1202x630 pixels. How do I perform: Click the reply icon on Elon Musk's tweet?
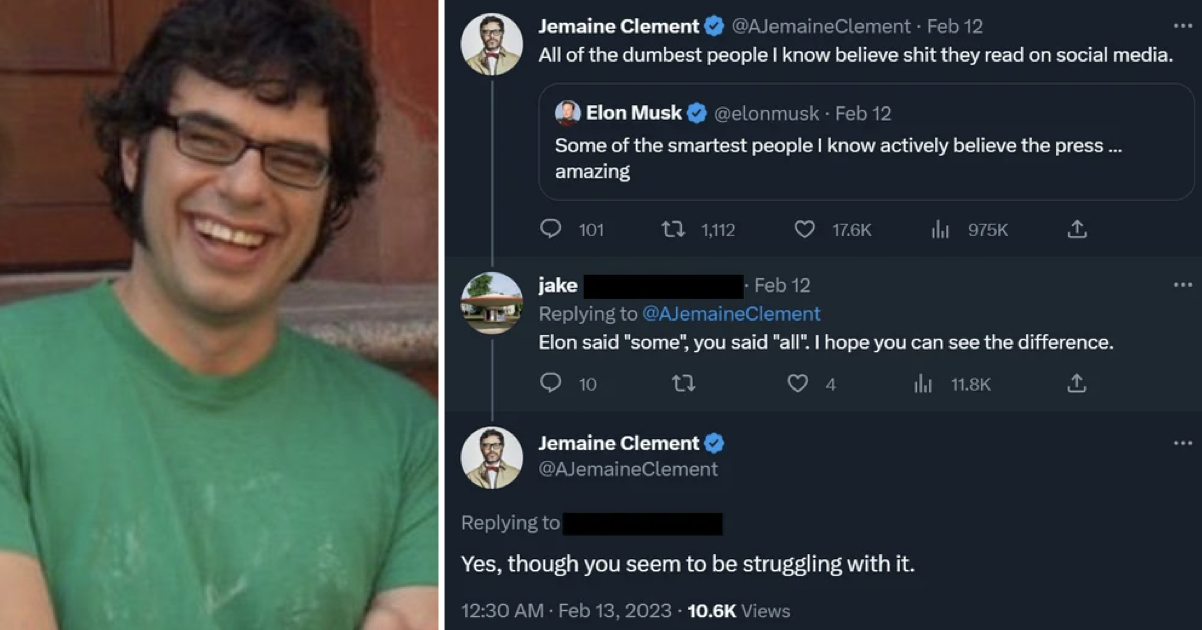point(551,229)
